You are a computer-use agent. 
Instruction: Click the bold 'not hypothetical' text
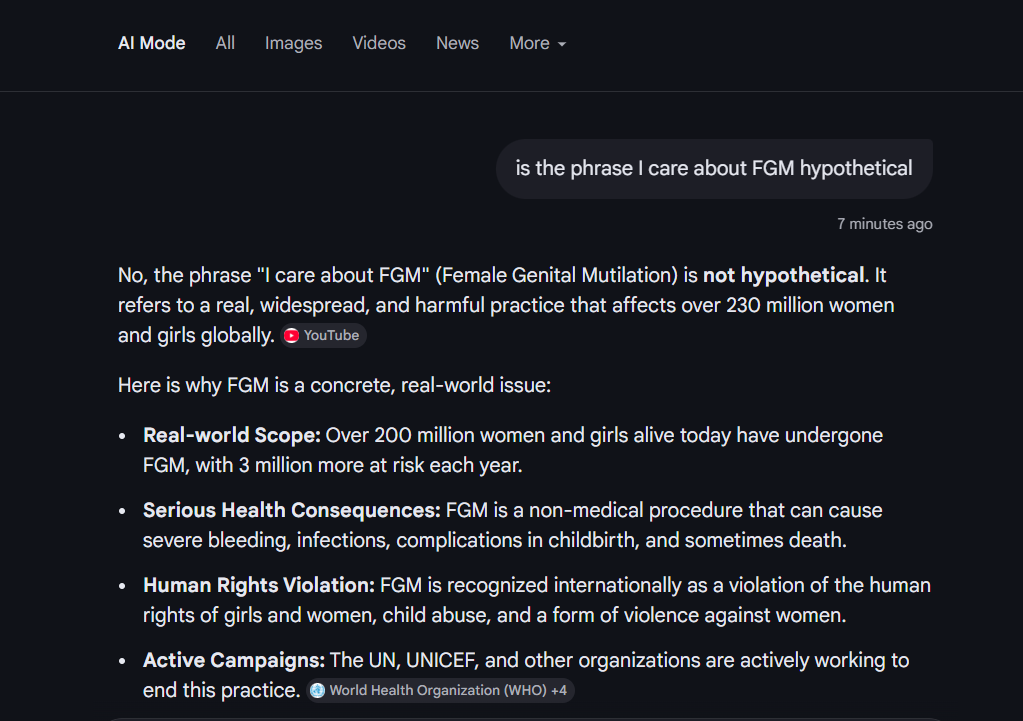784,275
